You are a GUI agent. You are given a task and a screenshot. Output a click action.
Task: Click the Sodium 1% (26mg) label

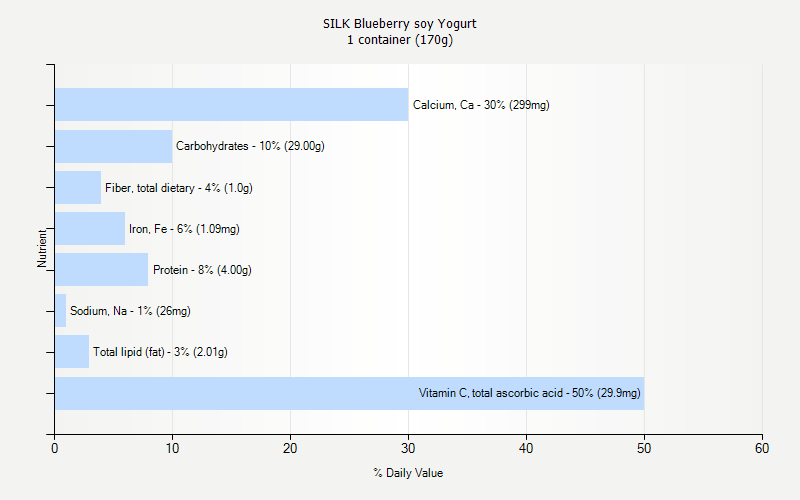[x=130, y=311]
